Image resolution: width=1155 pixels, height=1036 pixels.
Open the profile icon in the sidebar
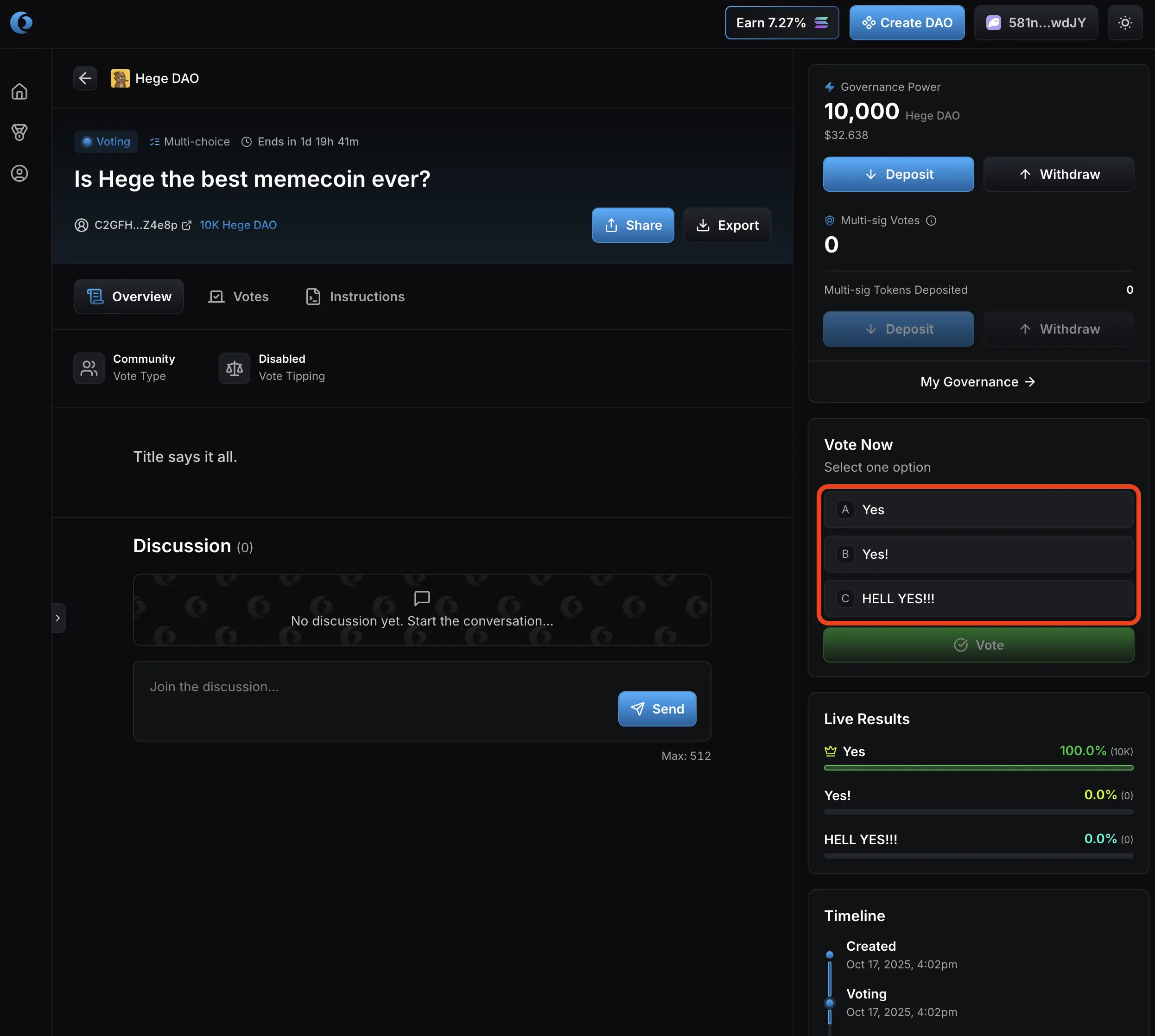coord(19,174)
